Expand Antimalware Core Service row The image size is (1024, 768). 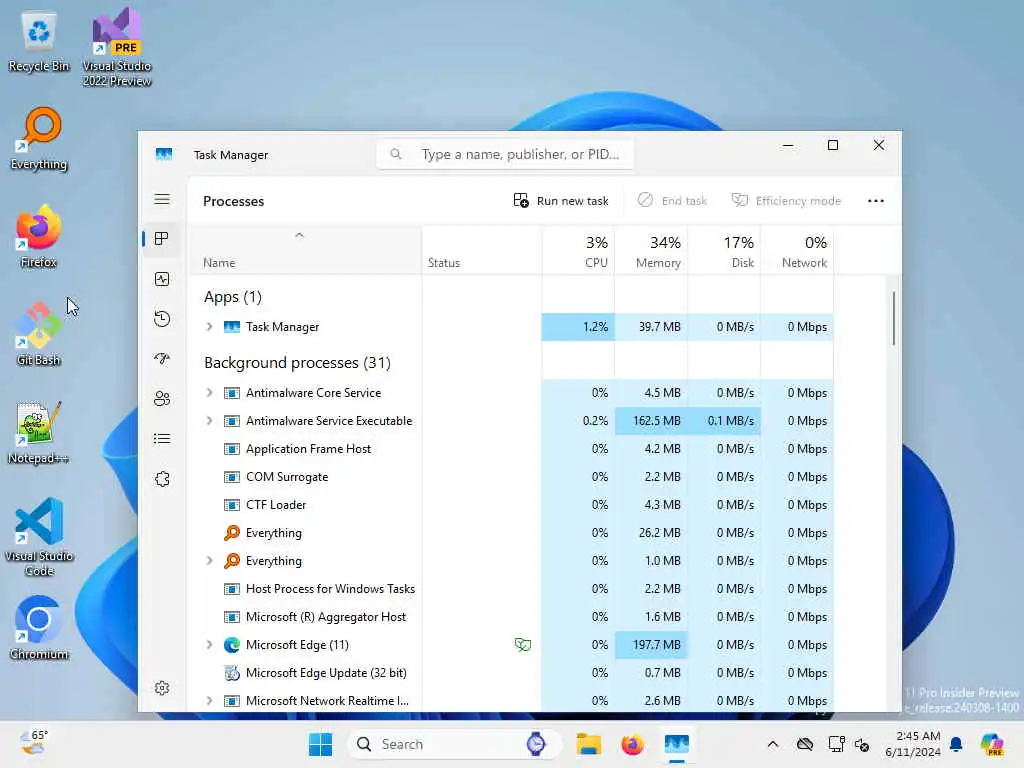click(209, 392)
